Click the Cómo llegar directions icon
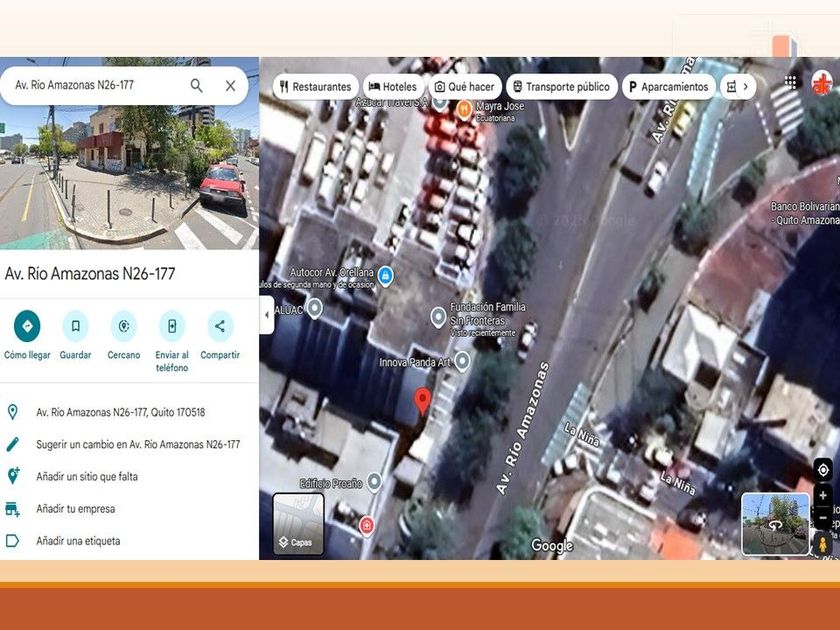Screen dimensions: 840x630 pos(27,326)
